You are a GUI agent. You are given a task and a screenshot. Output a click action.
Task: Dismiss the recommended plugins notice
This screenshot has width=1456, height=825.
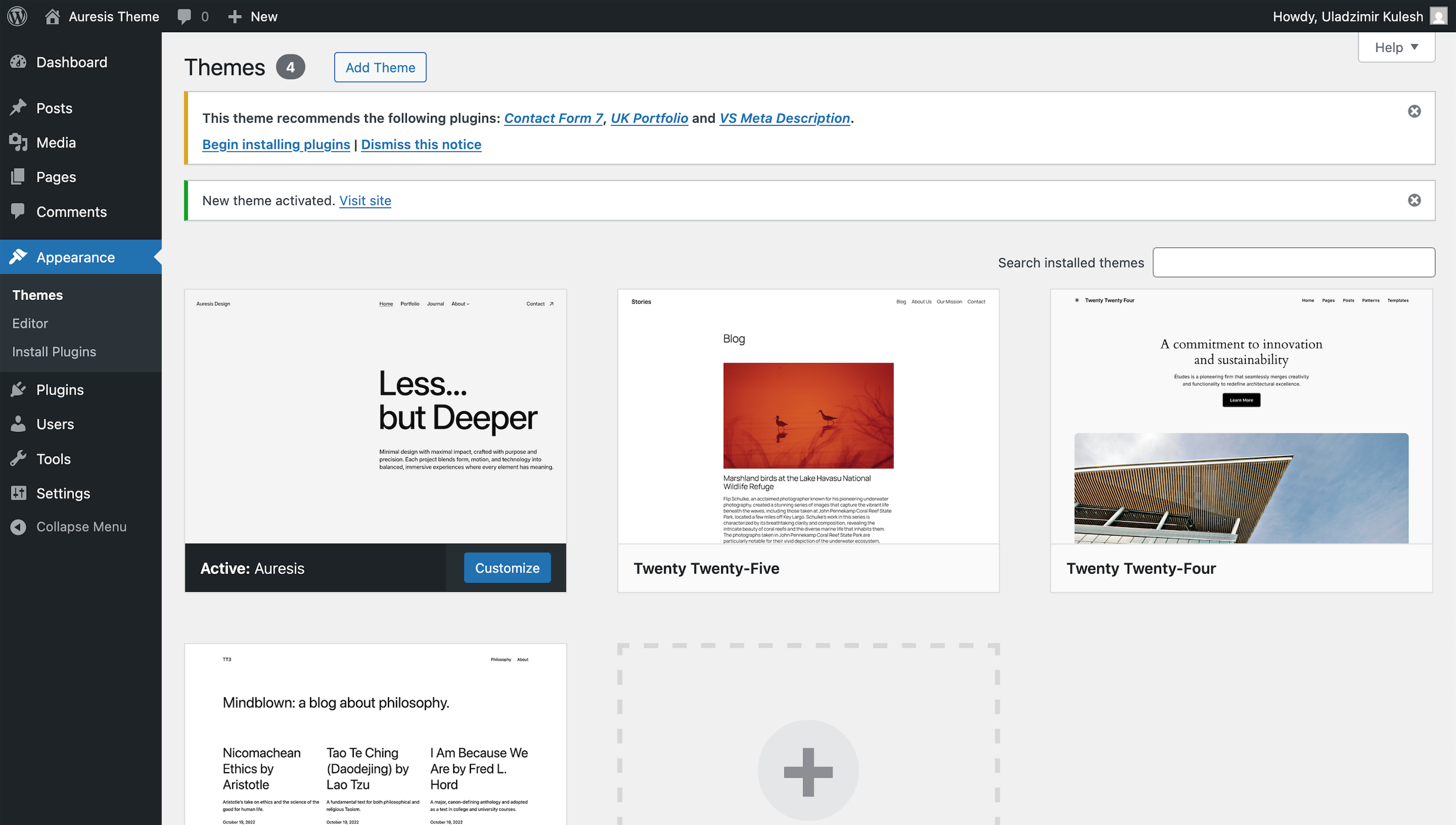pyautogui.click(x=1414, y=111)
